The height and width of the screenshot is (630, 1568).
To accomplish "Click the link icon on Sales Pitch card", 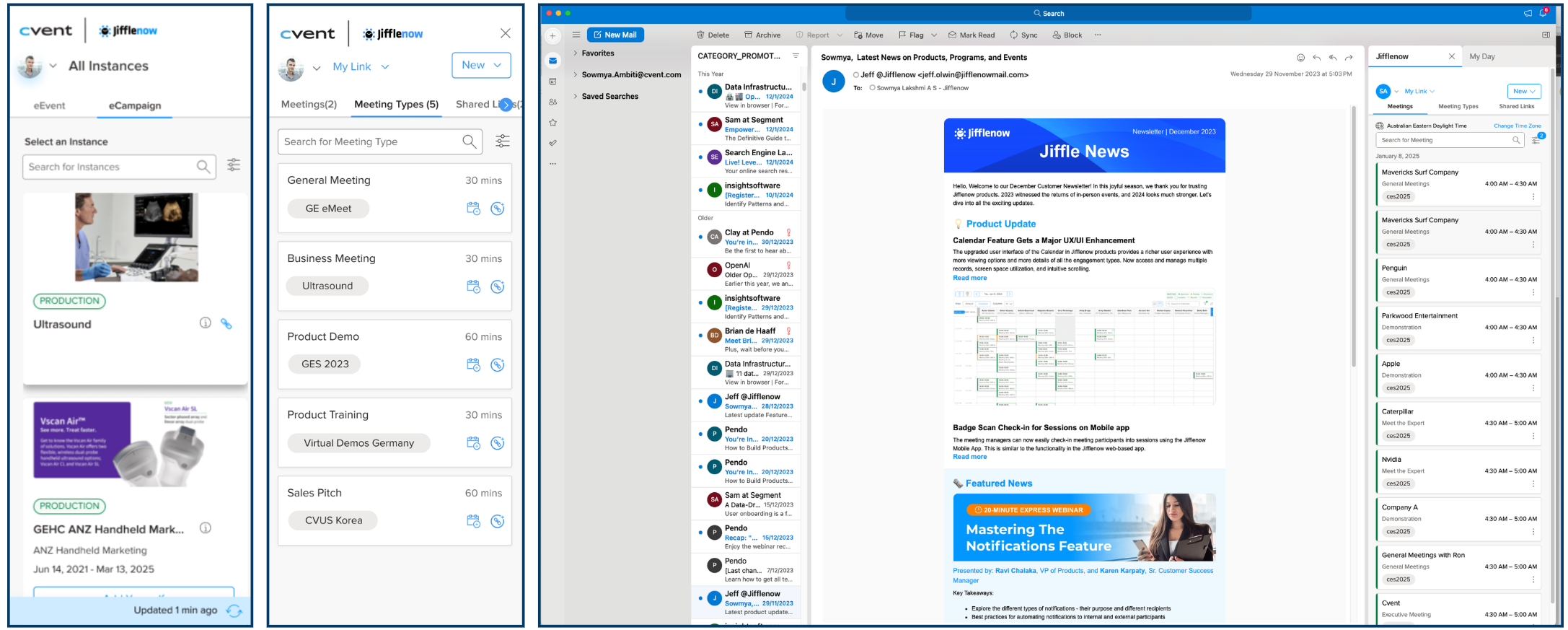I will [498, 521].
